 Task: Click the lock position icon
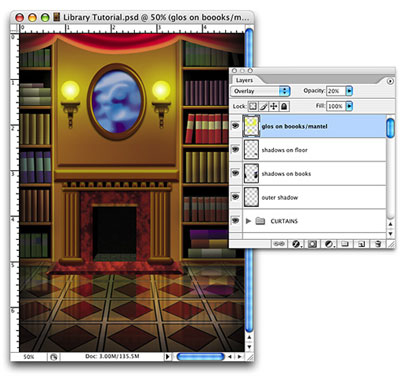click(x=273, y=106)
